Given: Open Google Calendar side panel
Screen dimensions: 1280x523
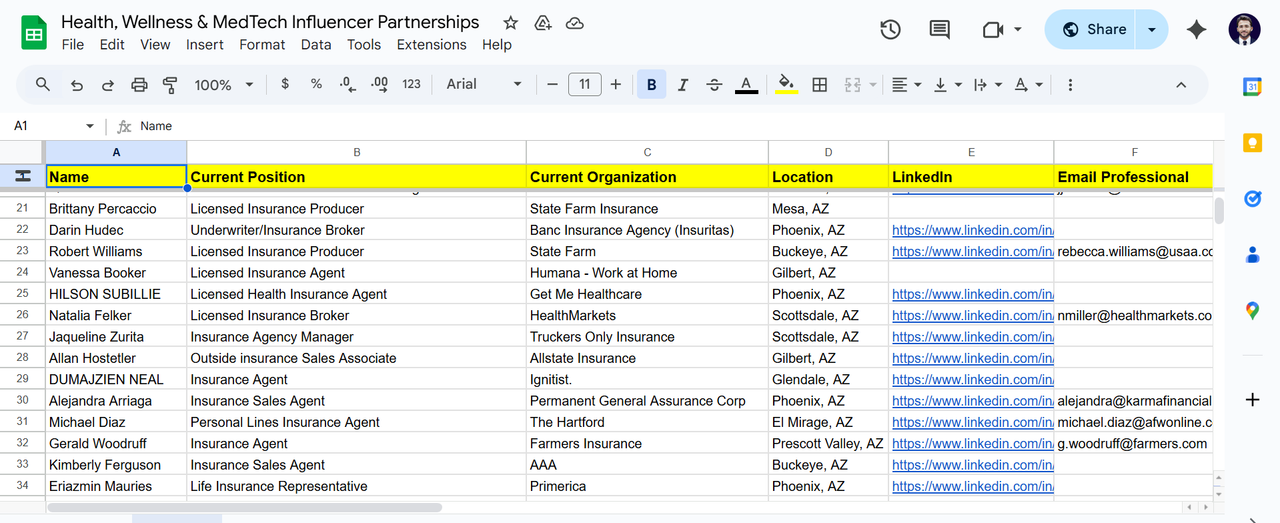Looking at the screenshot, I should tap(1252, 87).
